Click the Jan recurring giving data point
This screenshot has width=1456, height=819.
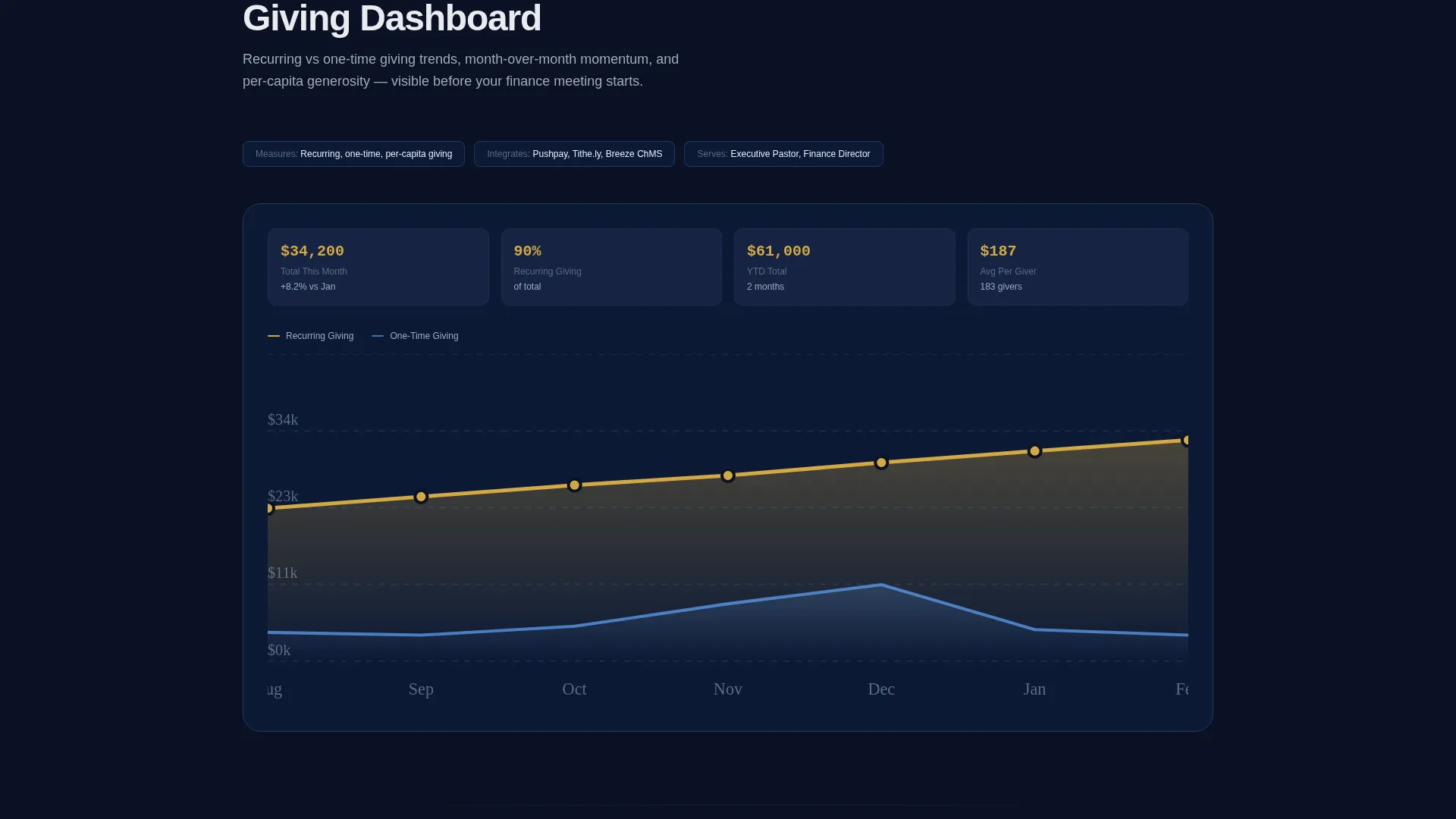coord(1034,451)
